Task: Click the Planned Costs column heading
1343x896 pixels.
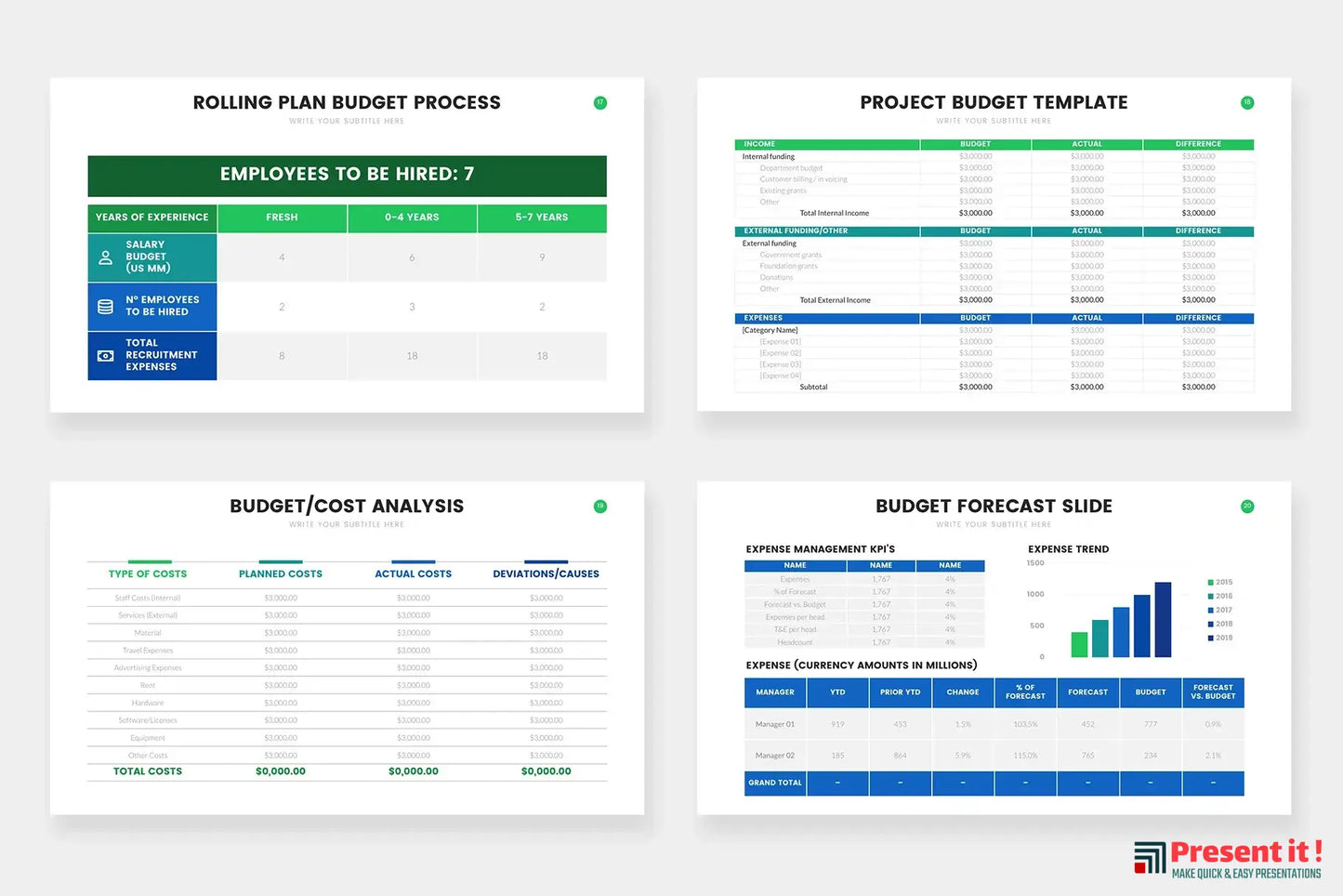Action: coord(281,574)
